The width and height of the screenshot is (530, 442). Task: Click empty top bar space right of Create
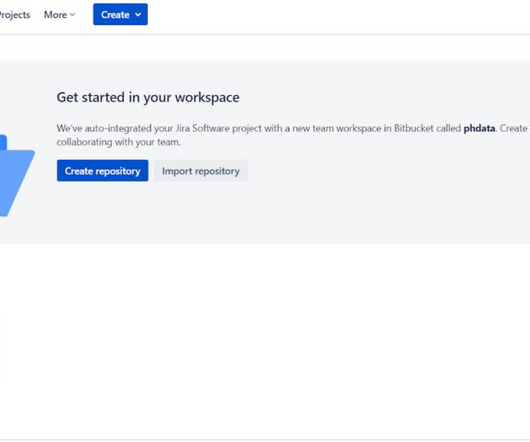point(338,15)
